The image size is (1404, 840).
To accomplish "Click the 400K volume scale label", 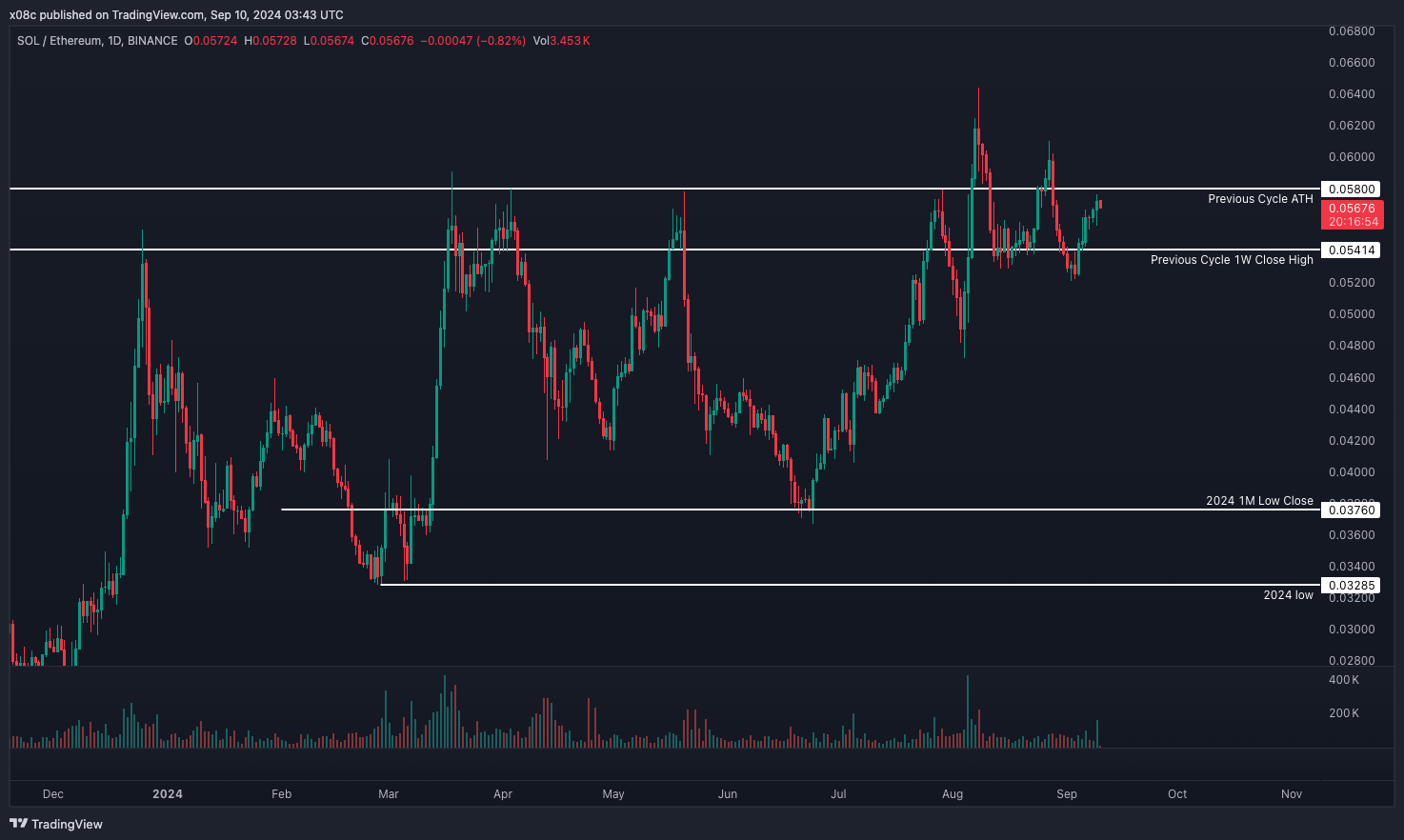I will point(1343,680).
